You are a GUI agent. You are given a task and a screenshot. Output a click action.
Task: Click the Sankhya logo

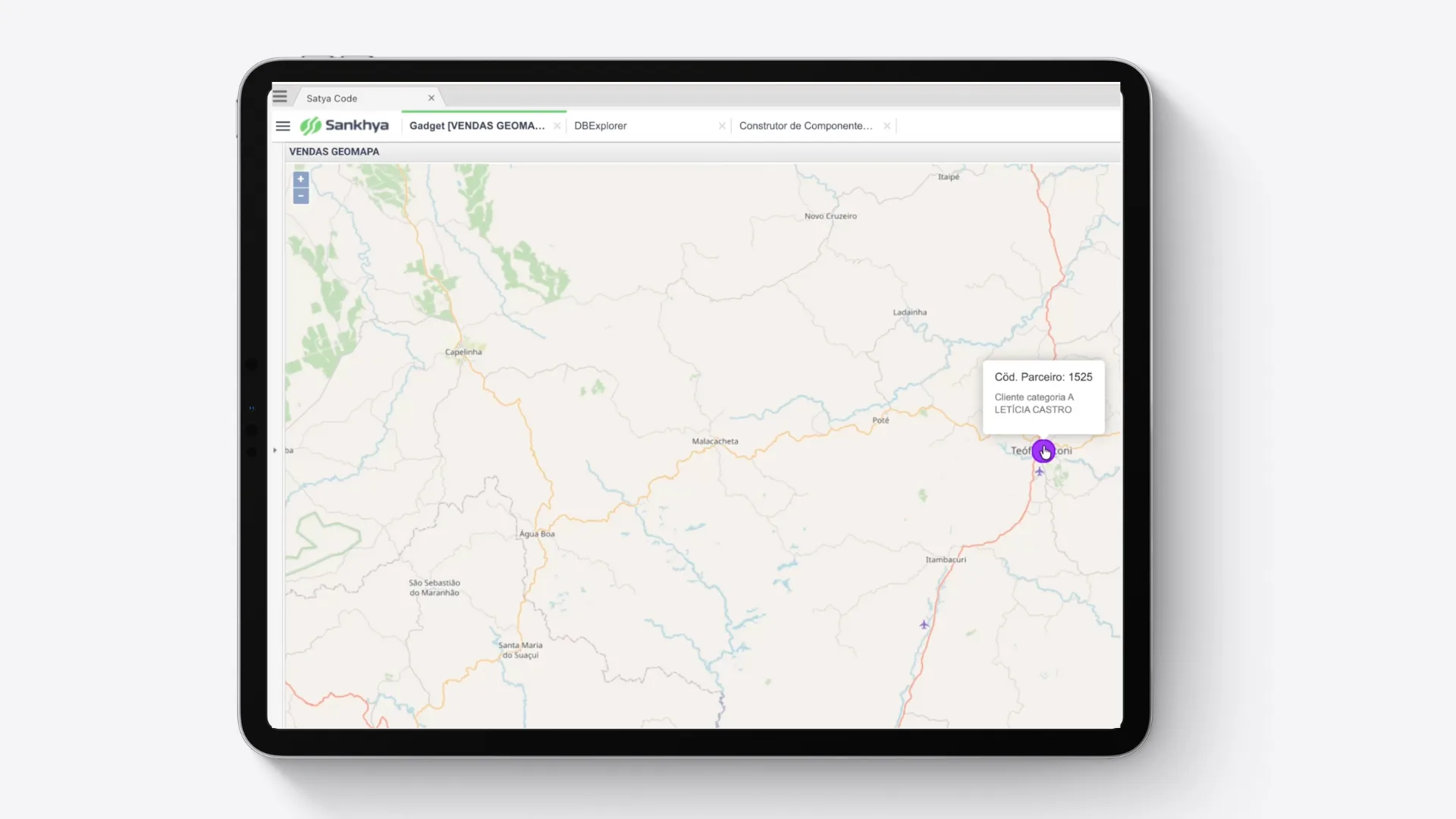coord(344,126)
